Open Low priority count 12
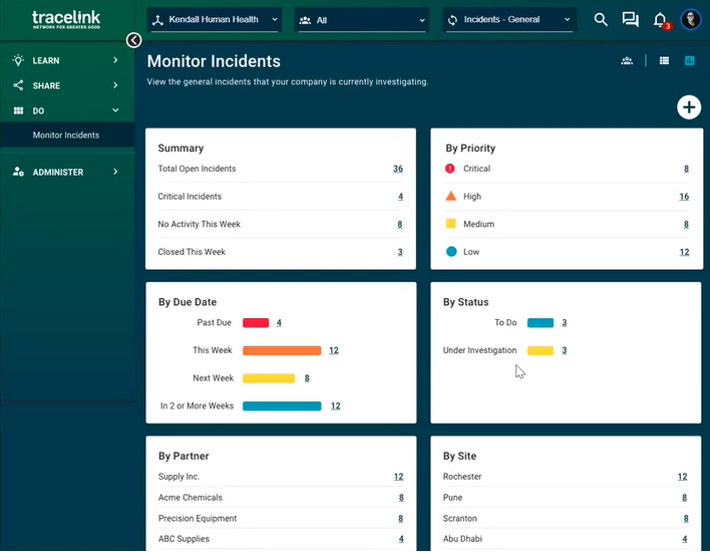The width and height of the screenshot is (710, 552). tap(684, 252)
